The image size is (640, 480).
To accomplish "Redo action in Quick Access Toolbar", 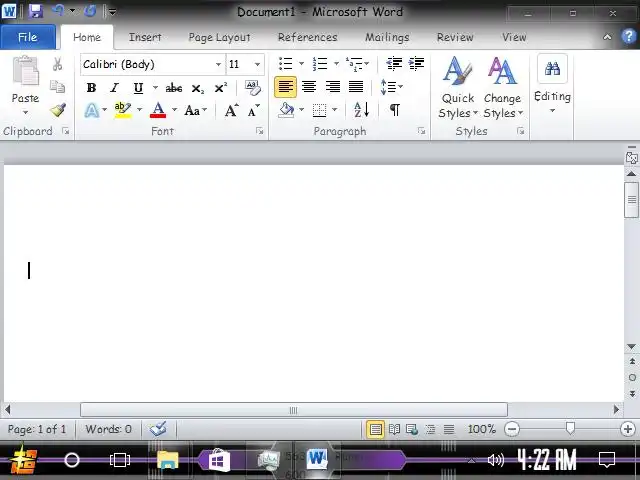I will click(x=90, y=11).
